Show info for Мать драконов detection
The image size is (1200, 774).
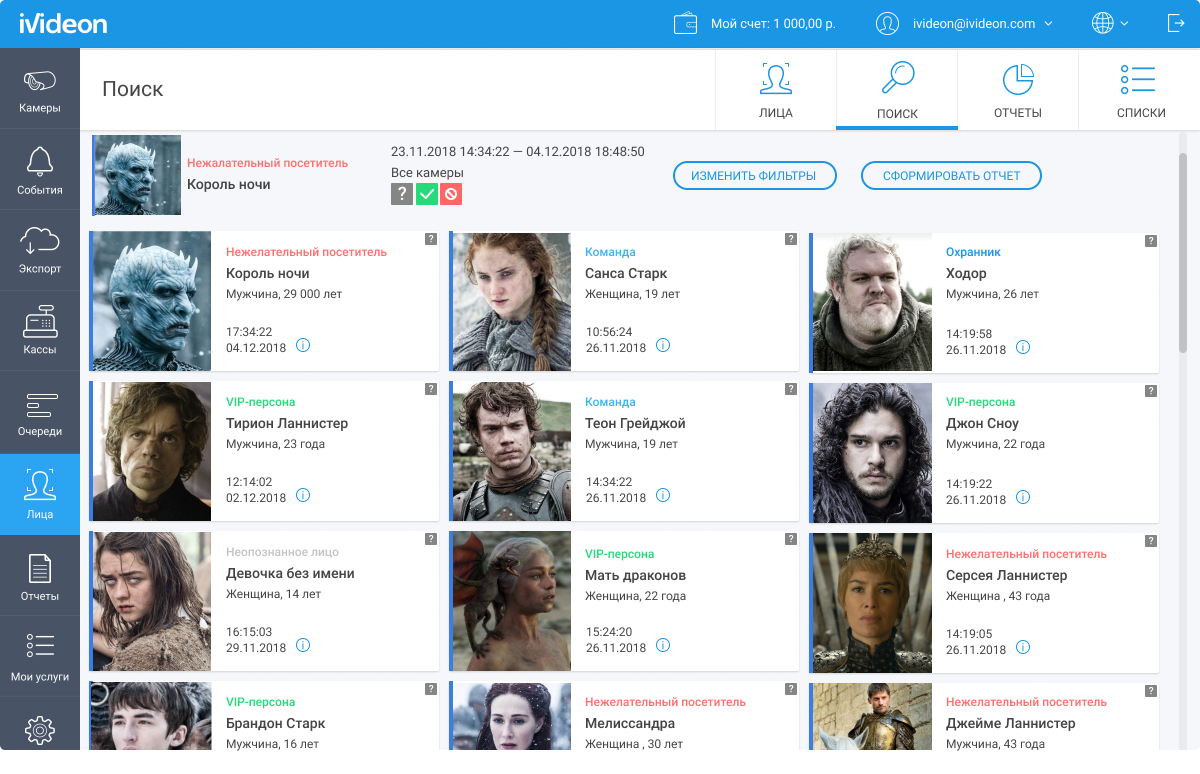pyautogui.click(x=663, y=646)
